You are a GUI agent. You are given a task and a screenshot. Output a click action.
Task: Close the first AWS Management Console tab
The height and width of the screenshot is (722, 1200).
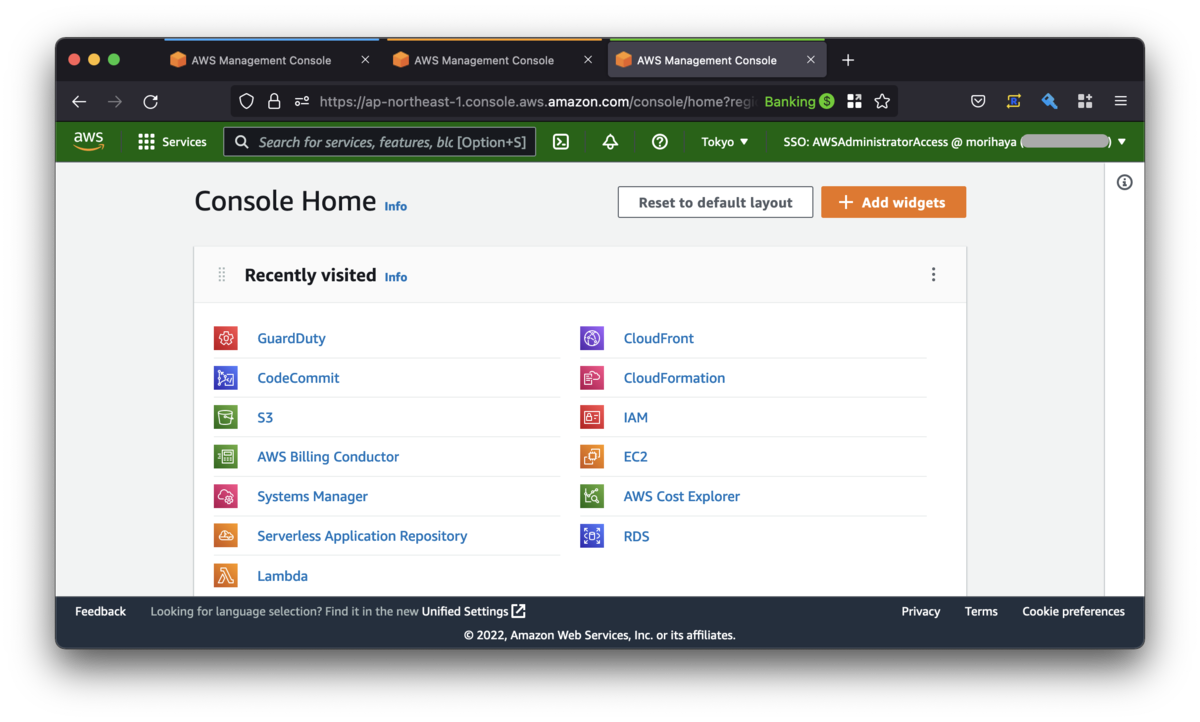tap(365, 60)
